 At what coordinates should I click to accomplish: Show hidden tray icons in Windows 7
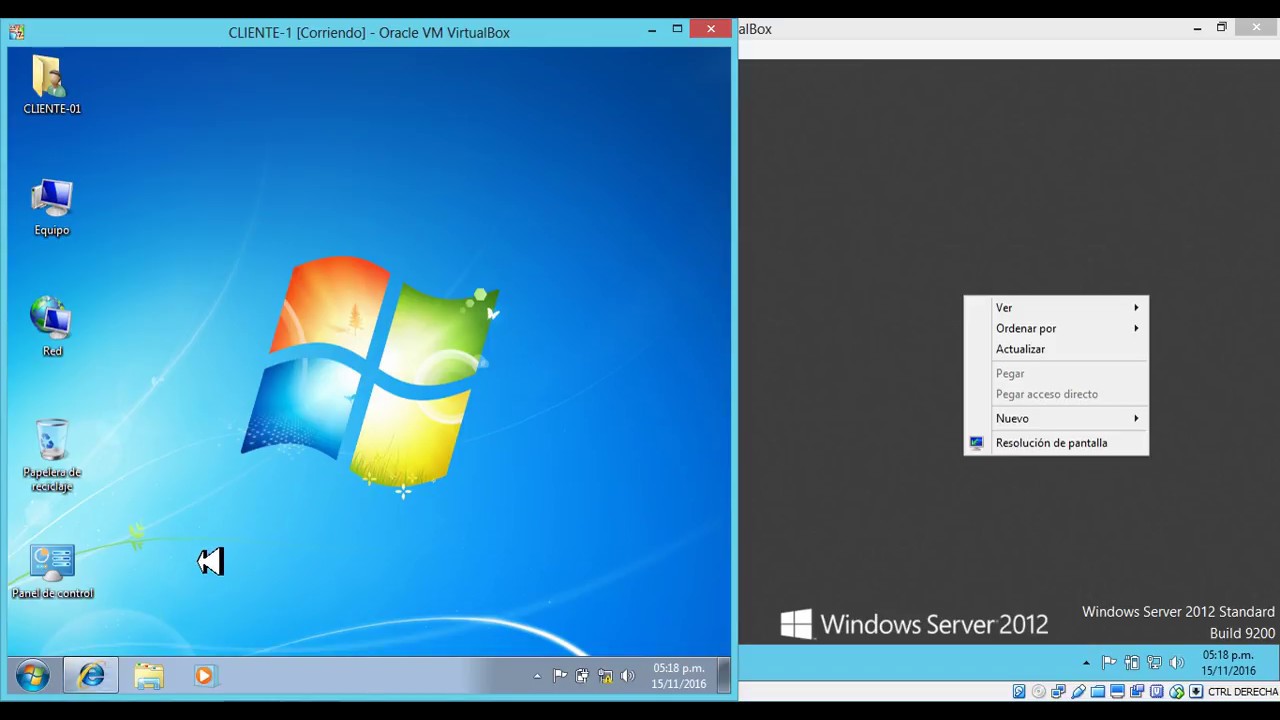[x=537, y=676]
